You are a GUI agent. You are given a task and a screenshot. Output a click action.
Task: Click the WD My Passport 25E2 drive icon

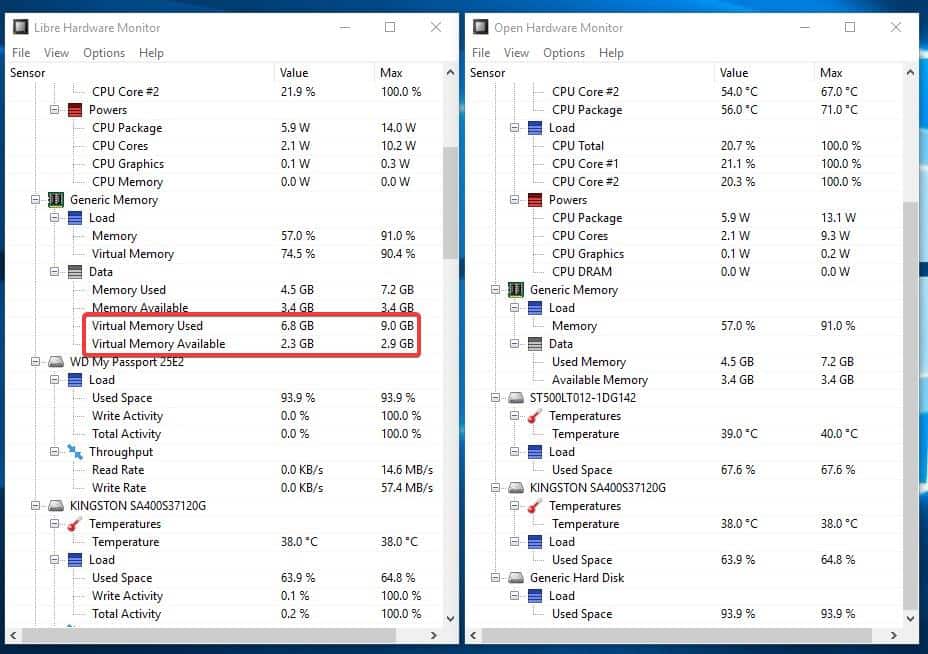pyautogui.click(x=55, y=361)
